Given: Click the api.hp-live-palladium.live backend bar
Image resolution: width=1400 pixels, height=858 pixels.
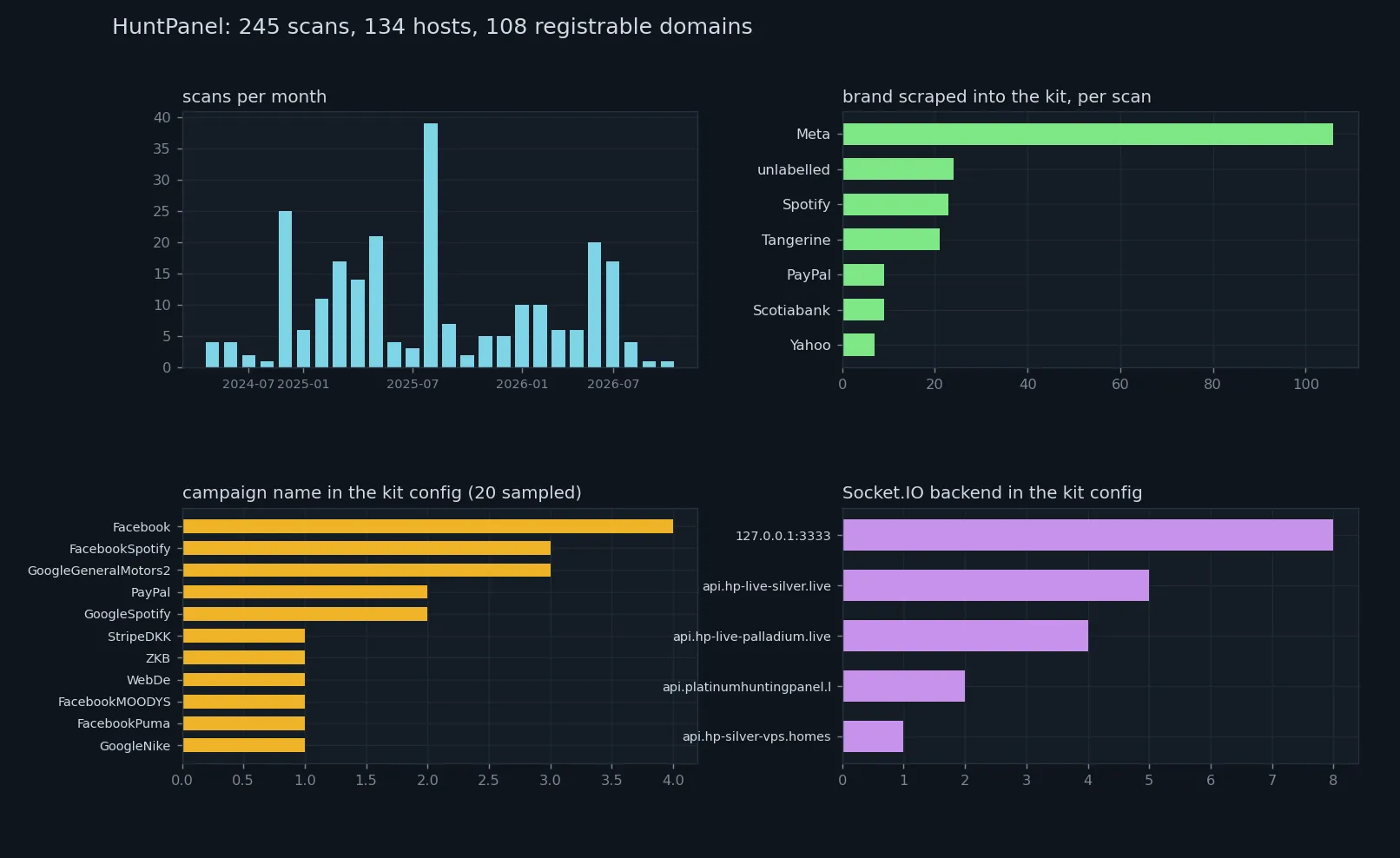Looking at the screenshot, I should (x=965, y=636).
